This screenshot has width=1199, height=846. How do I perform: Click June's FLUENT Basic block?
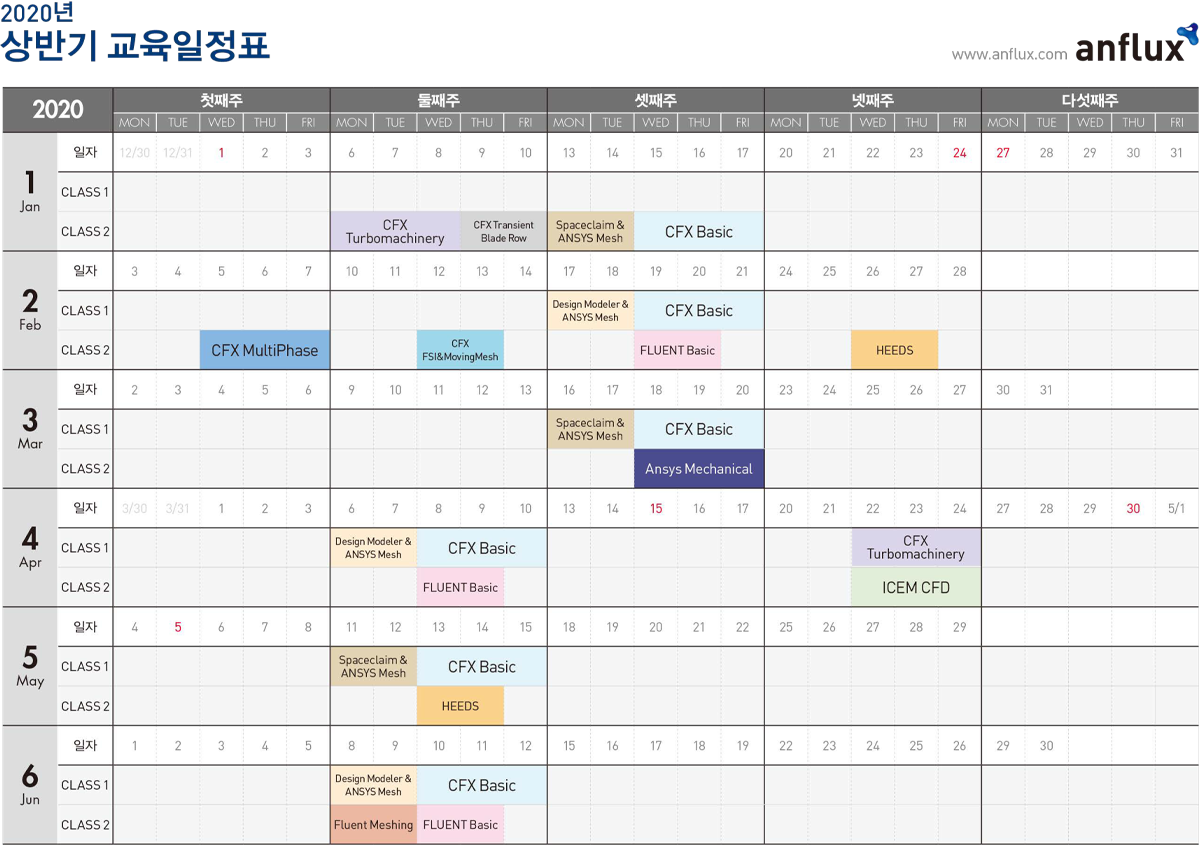click(x=460, y=824)
